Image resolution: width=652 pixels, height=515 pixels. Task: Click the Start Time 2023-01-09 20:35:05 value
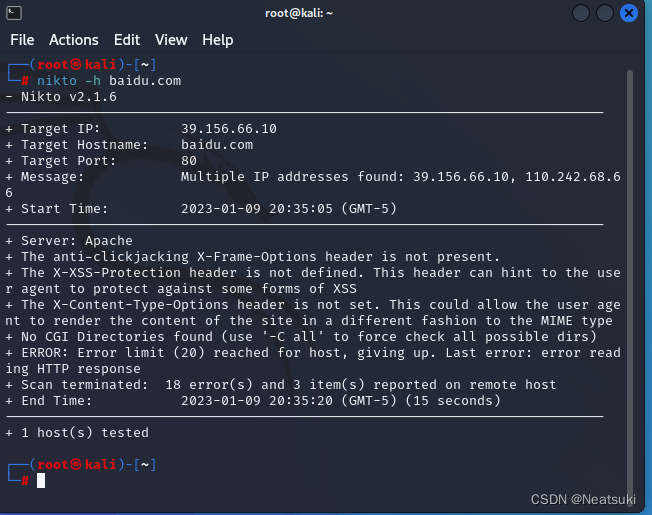(x=289, y=209)
